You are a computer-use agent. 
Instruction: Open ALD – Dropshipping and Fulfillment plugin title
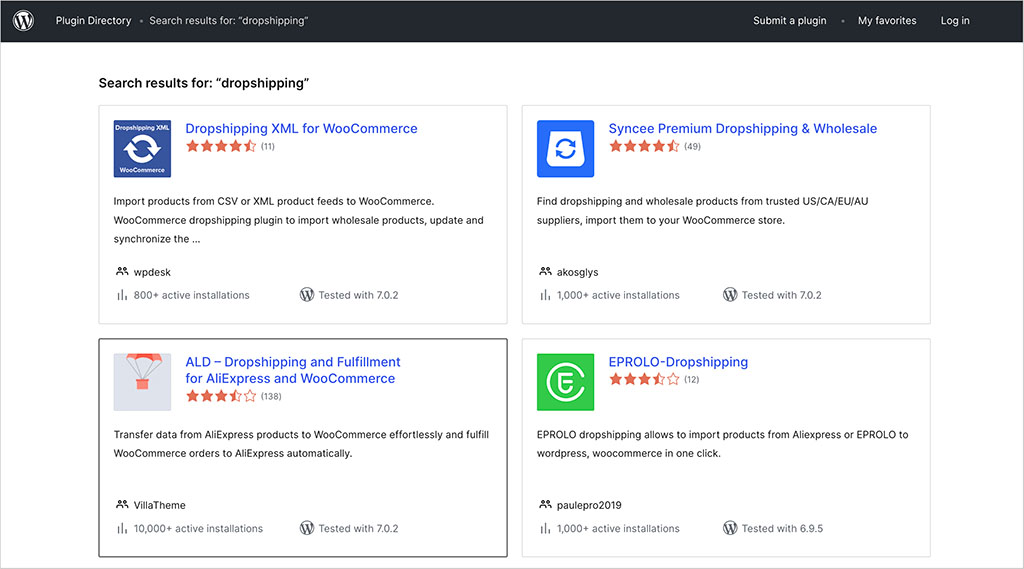click(293, 370)
